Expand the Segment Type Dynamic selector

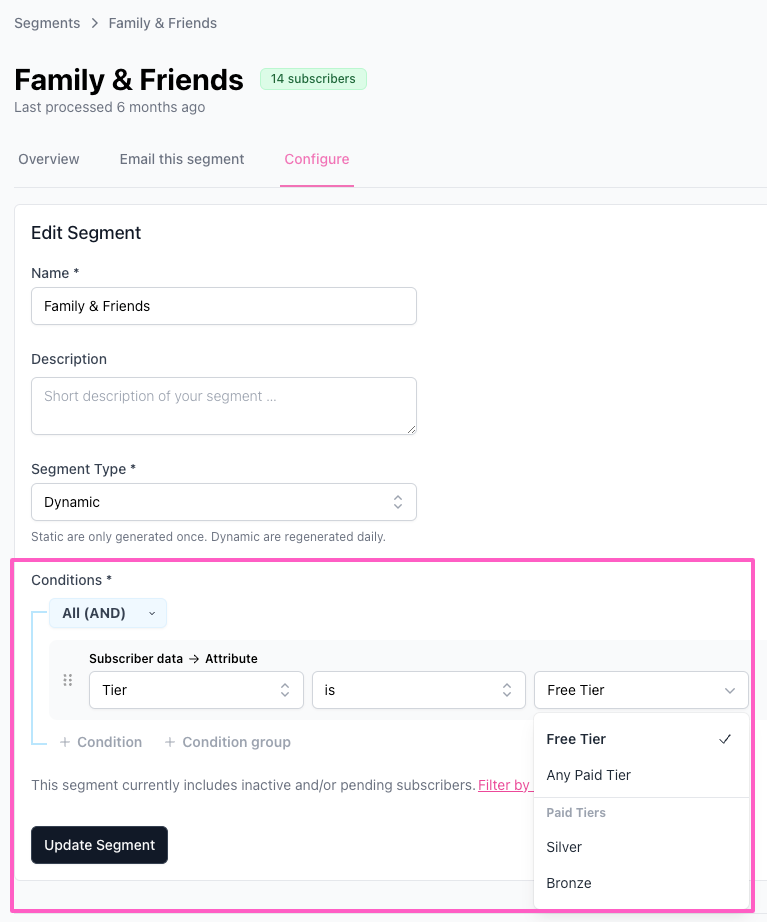click(x=224, y=502)
